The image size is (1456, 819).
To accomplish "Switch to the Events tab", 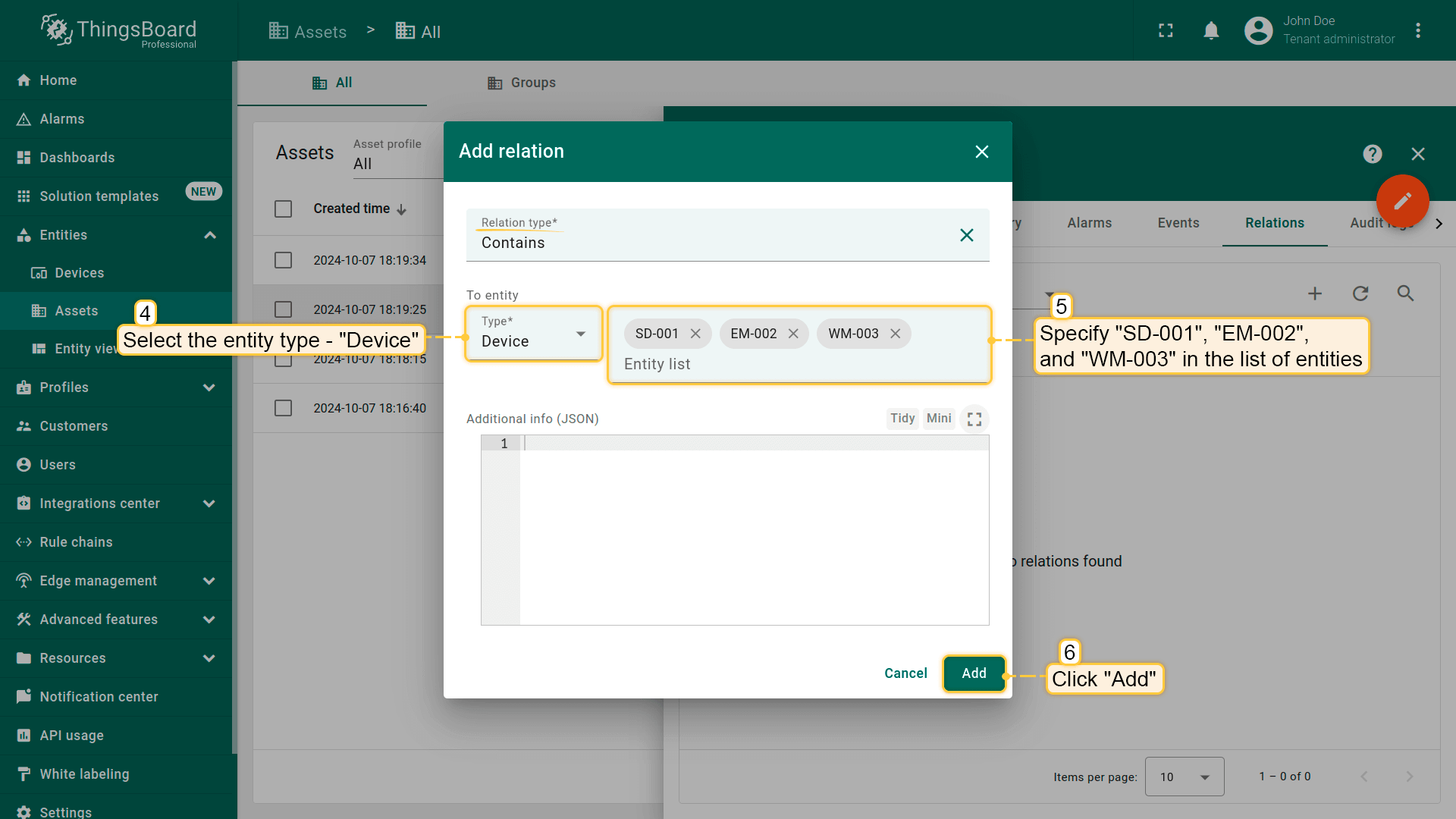I will pyautogui.click(x=1178, y=223).
